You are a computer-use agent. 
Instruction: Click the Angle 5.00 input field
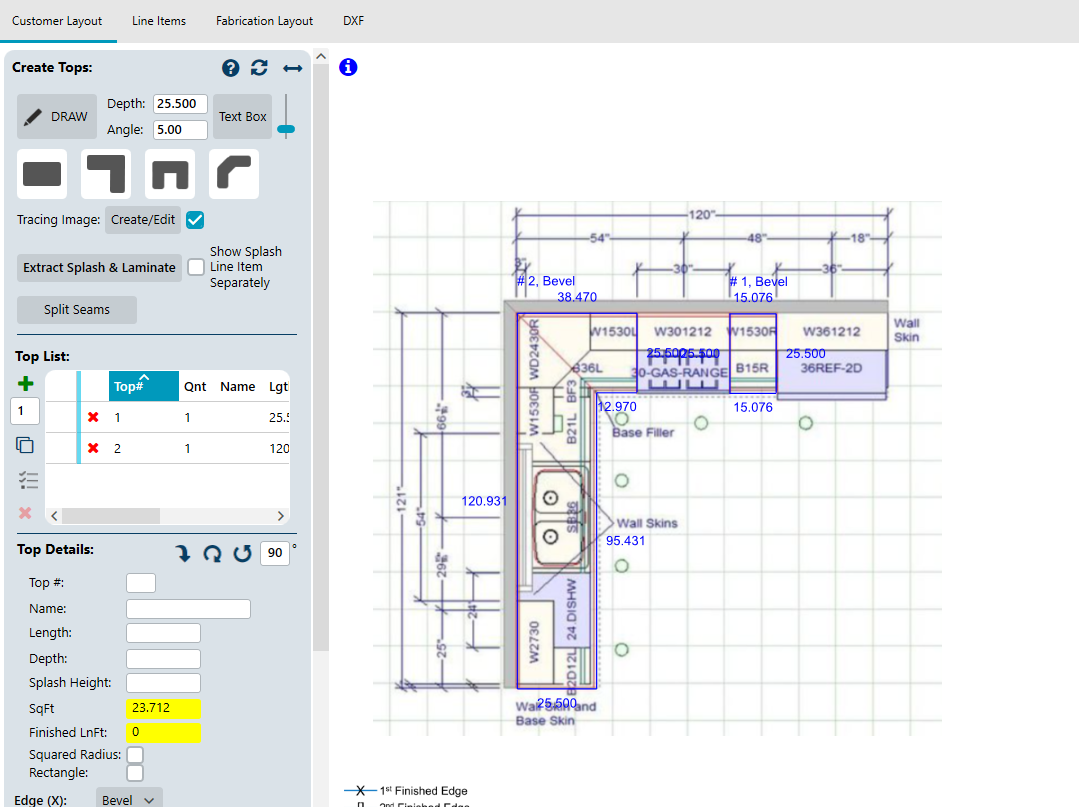(180, 129)
